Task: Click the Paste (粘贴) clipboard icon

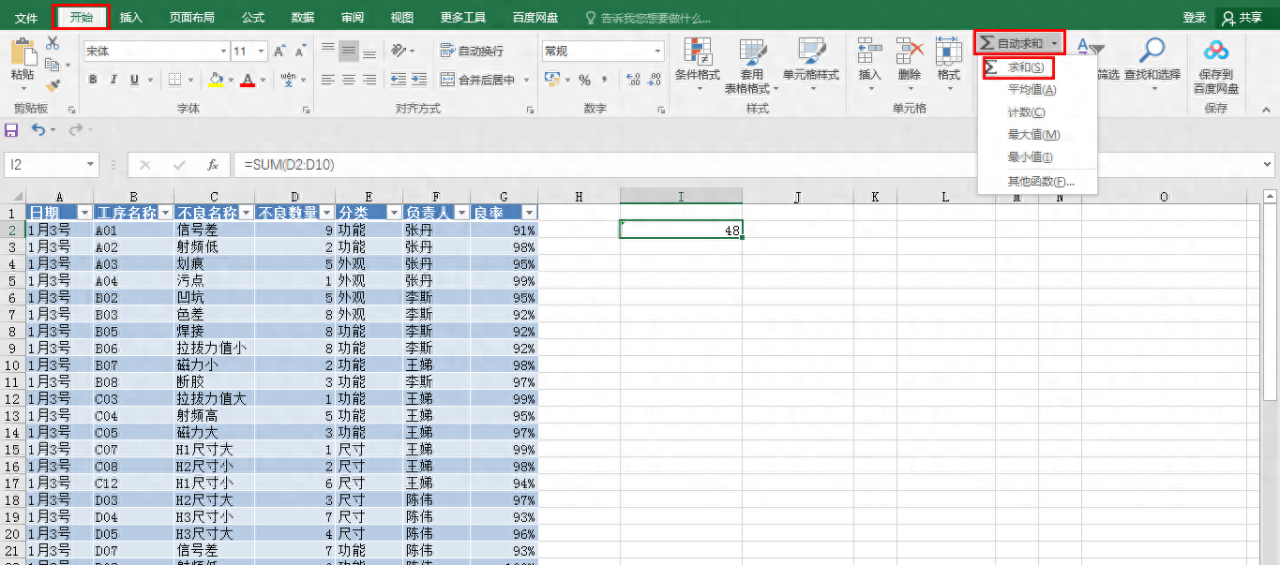Action: (x=23, y=53)
